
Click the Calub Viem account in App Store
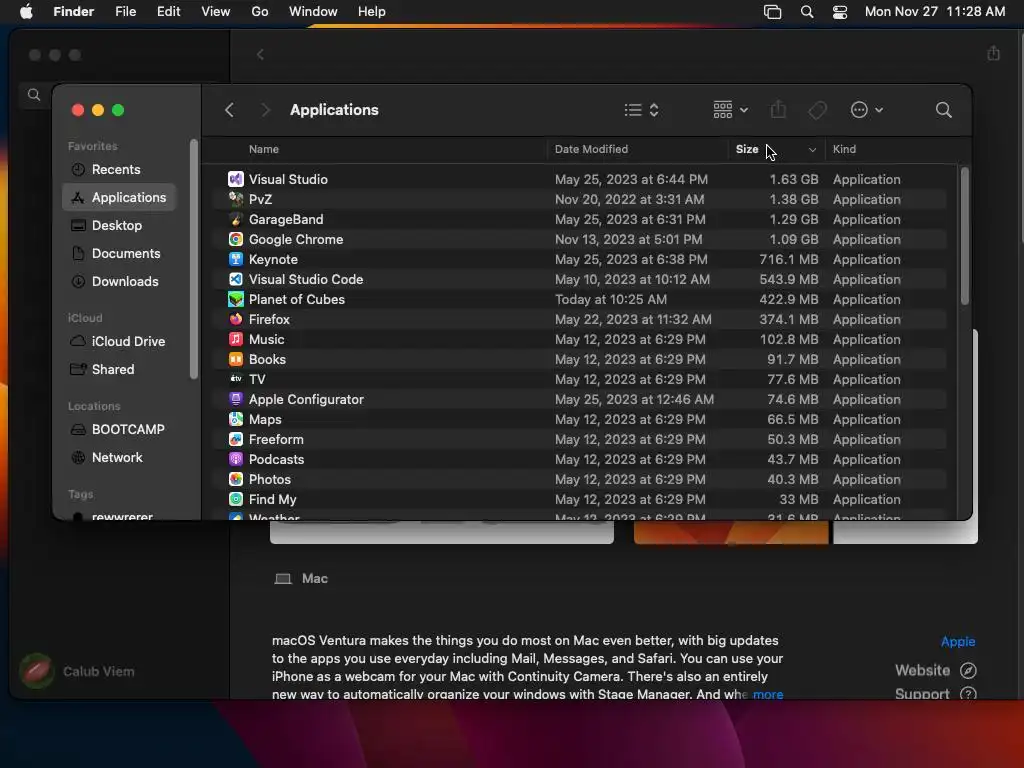point(77,671)
